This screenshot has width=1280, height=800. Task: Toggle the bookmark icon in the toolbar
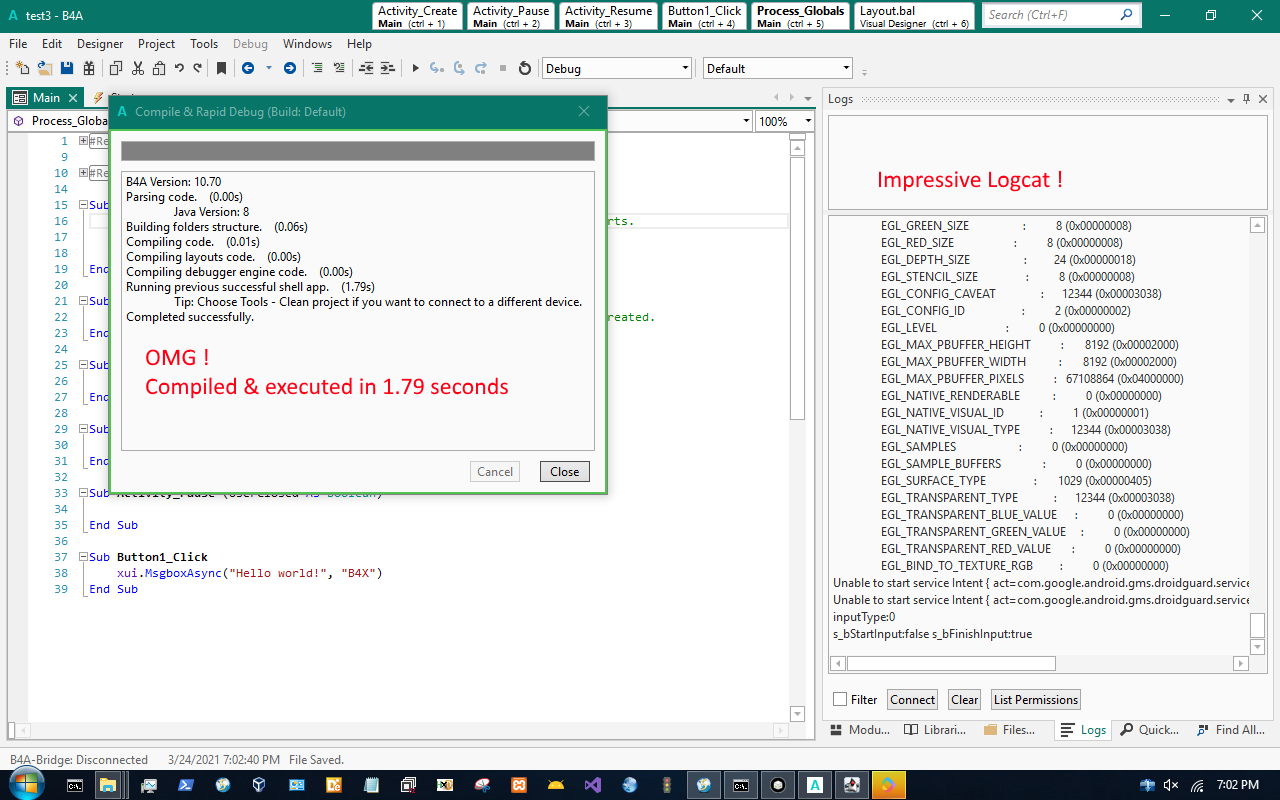tap(221, 68)
